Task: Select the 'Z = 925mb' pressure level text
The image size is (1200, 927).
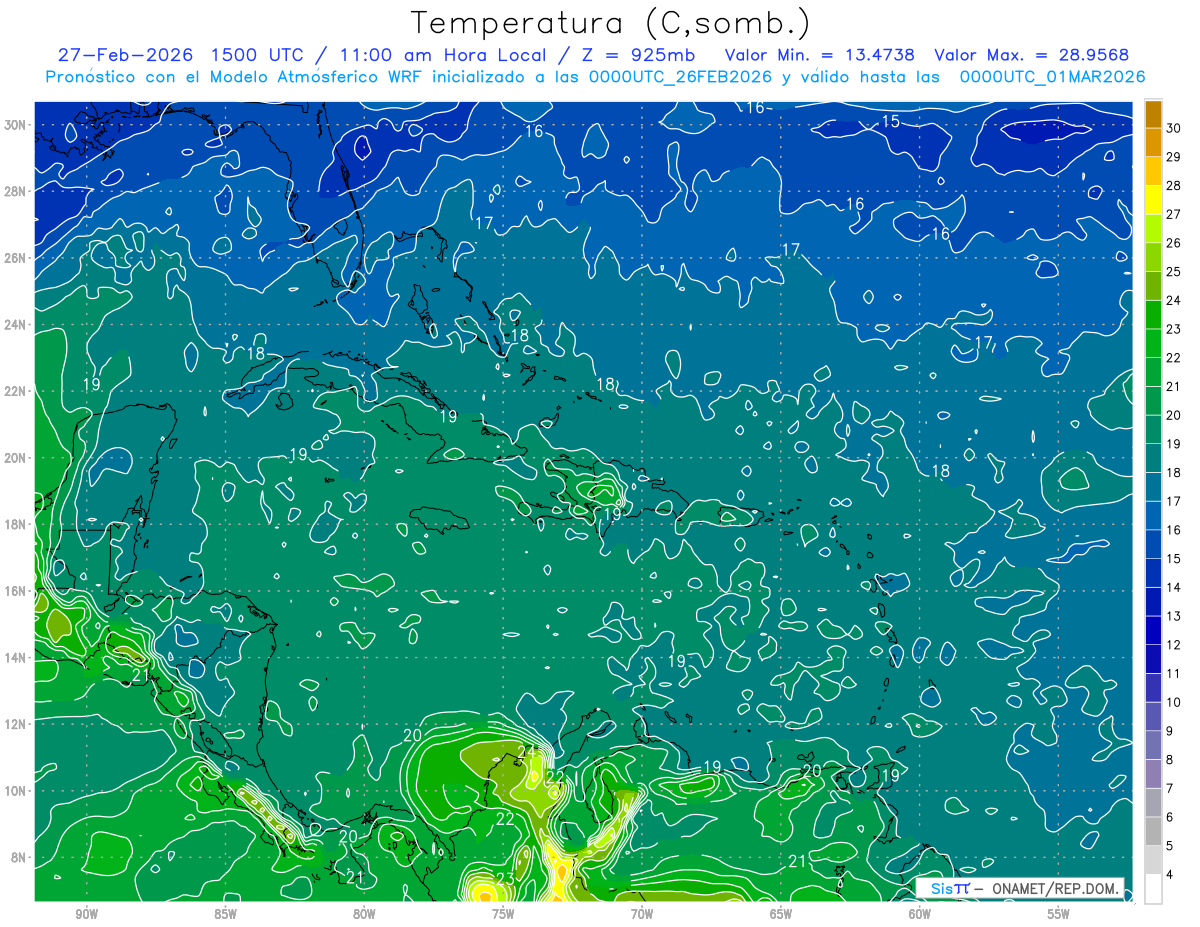Action: pyautogui.click(x=638, y=55)
